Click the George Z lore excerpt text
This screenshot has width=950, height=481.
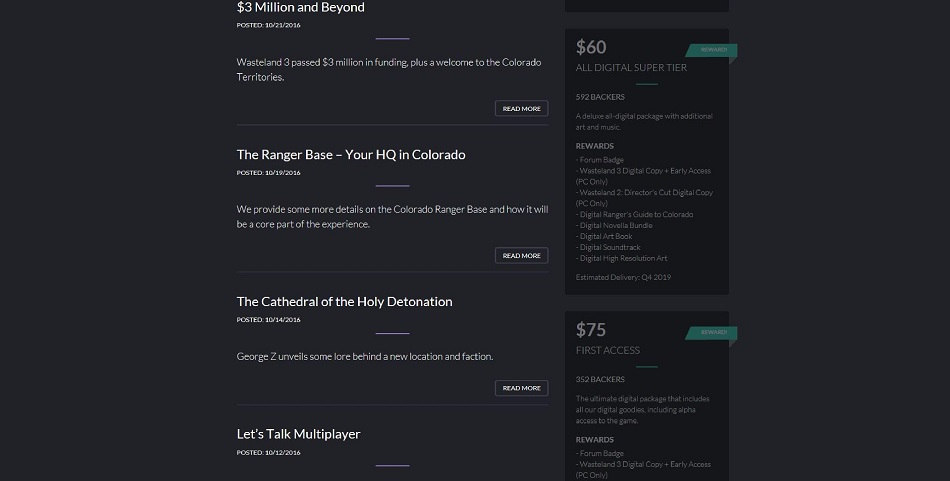[x=364, y=357]
